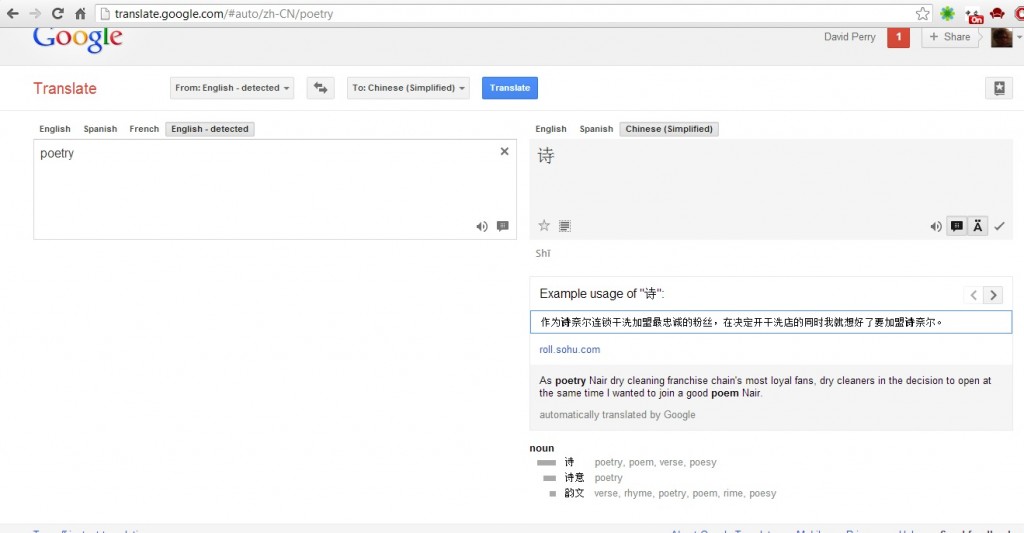Select the first noun result 诗

(x=569, y=462)
